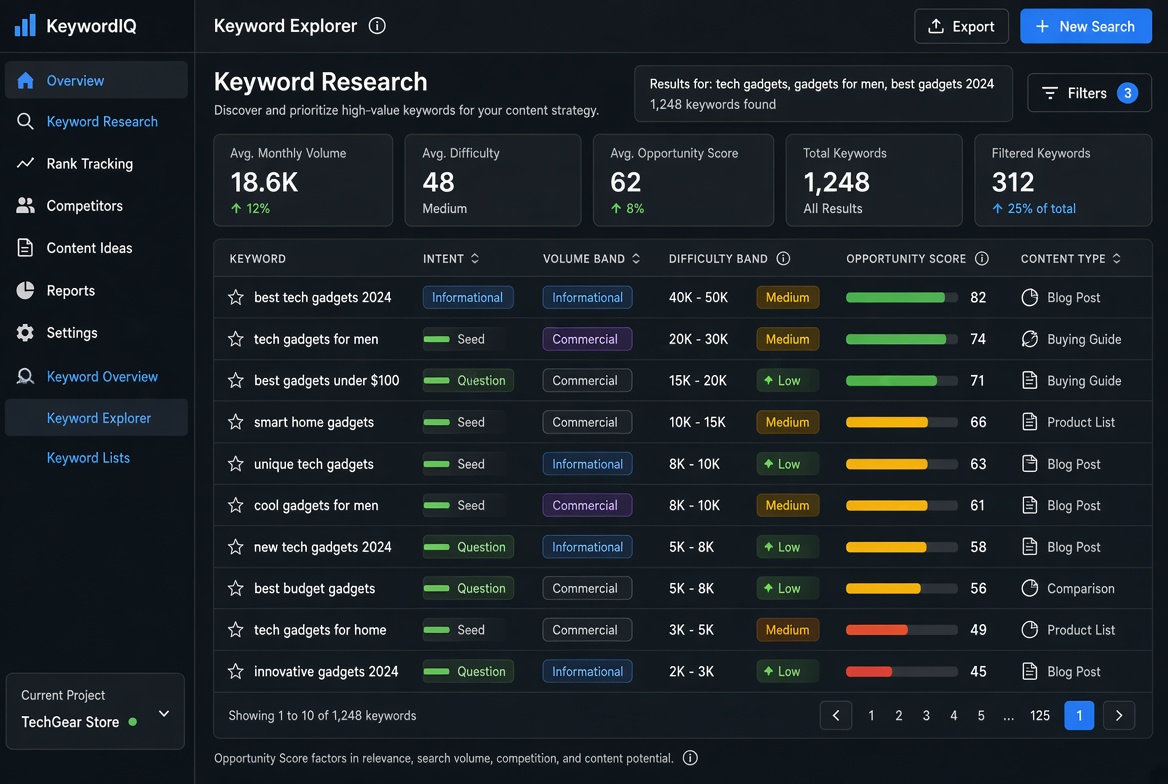This screenshot has width=1168, height=784.
Task: Select highlighted current page 1 button
Action: (x=1079, y=715)
